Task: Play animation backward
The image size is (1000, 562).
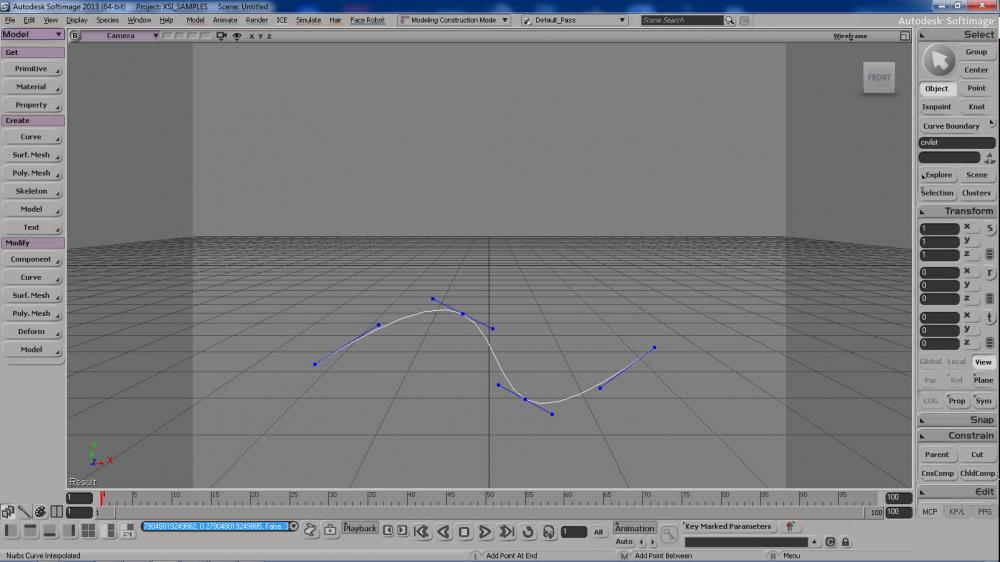Action: 443,531
